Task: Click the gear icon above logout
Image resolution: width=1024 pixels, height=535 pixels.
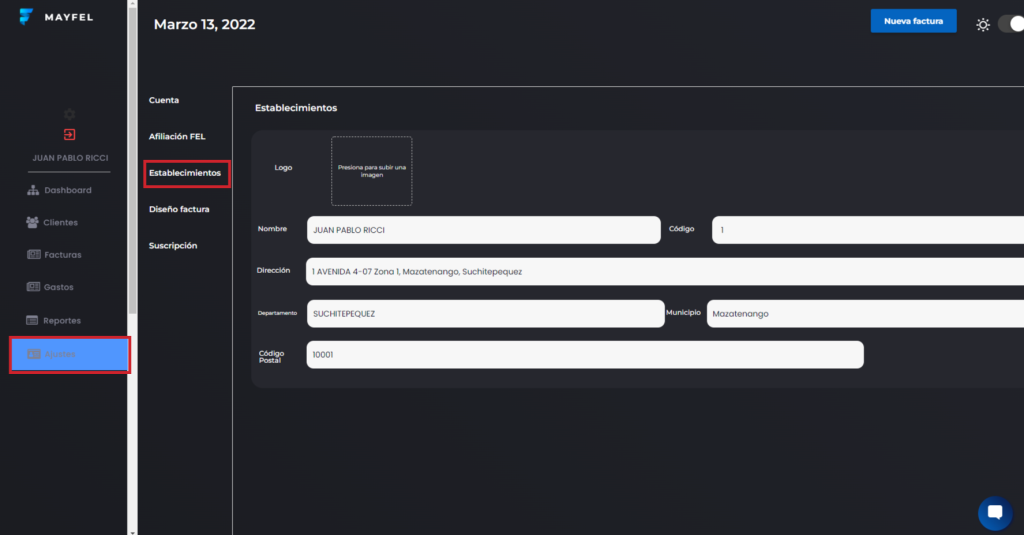Action: point(69,114)
